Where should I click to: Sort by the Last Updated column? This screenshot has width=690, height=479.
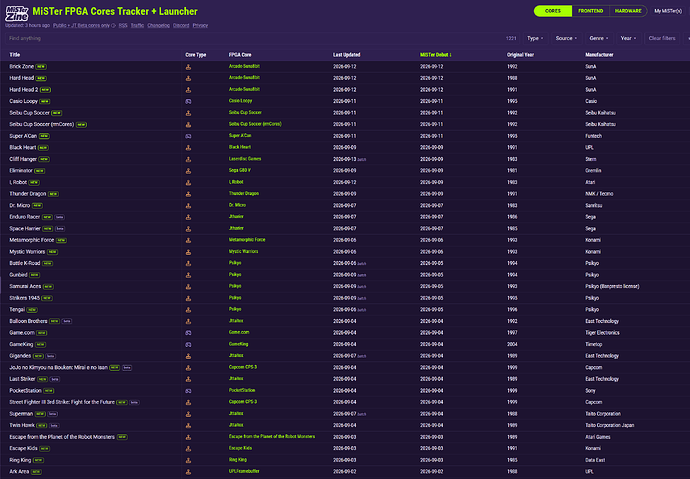tap(346, 55)
